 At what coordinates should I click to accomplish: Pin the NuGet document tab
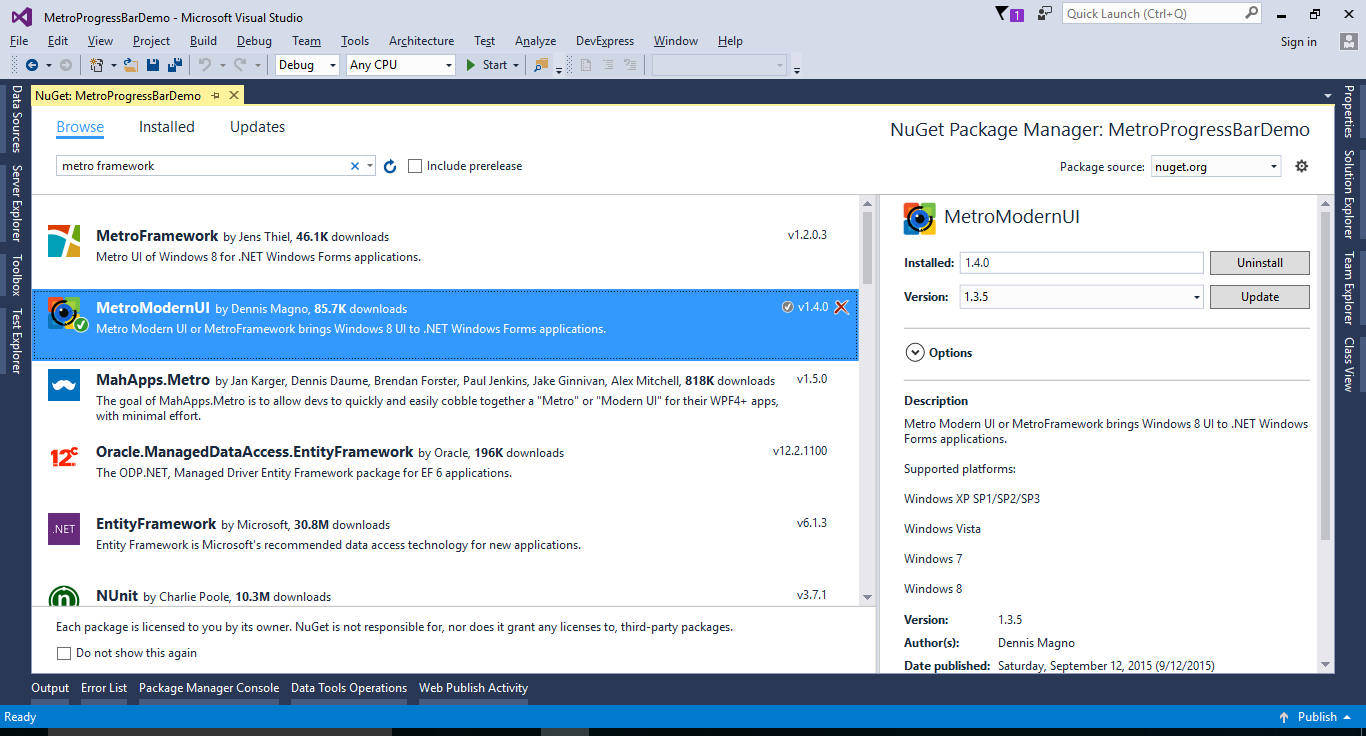pyautogui.click(x=216, y=96)
